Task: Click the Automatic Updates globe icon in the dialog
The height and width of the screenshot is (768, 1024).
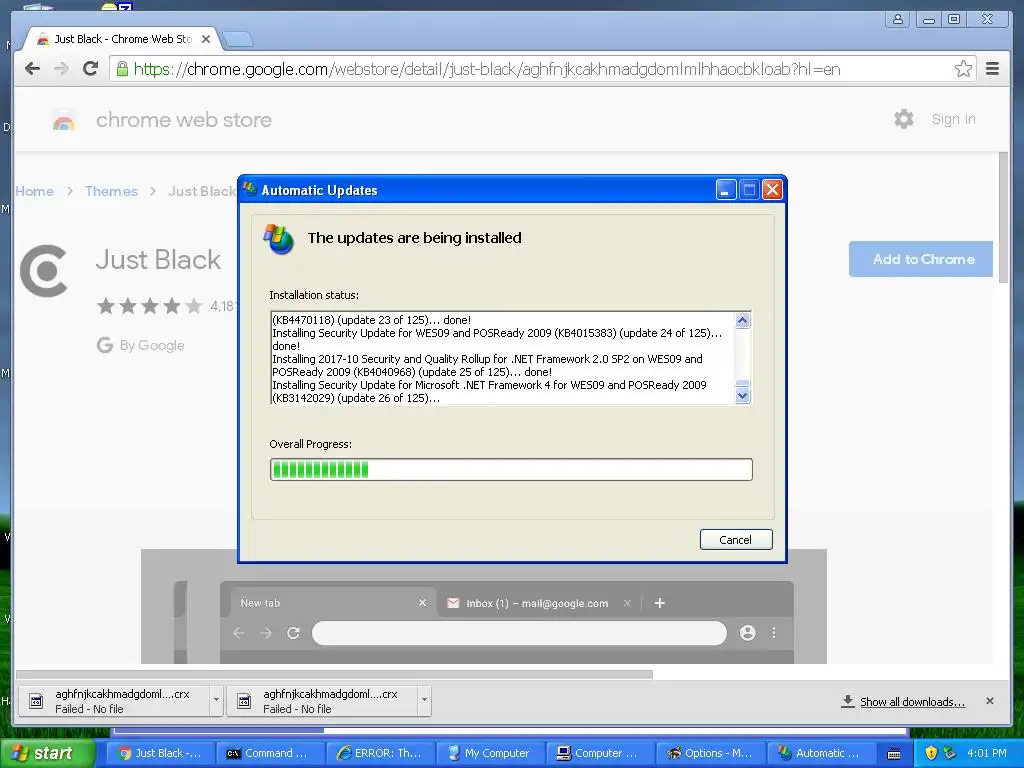Action: [278, 239]
